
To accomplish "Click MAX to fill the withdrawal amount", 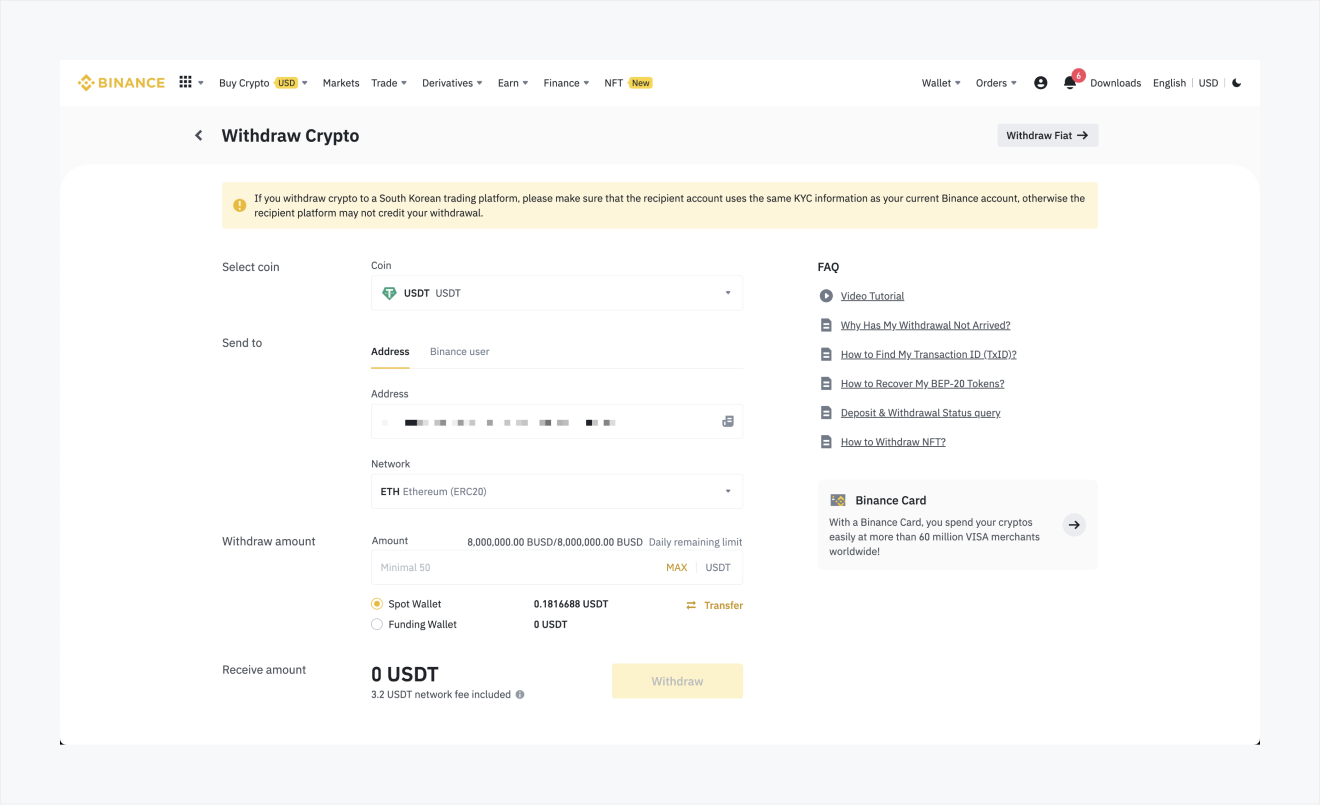I will click(676, 567).
